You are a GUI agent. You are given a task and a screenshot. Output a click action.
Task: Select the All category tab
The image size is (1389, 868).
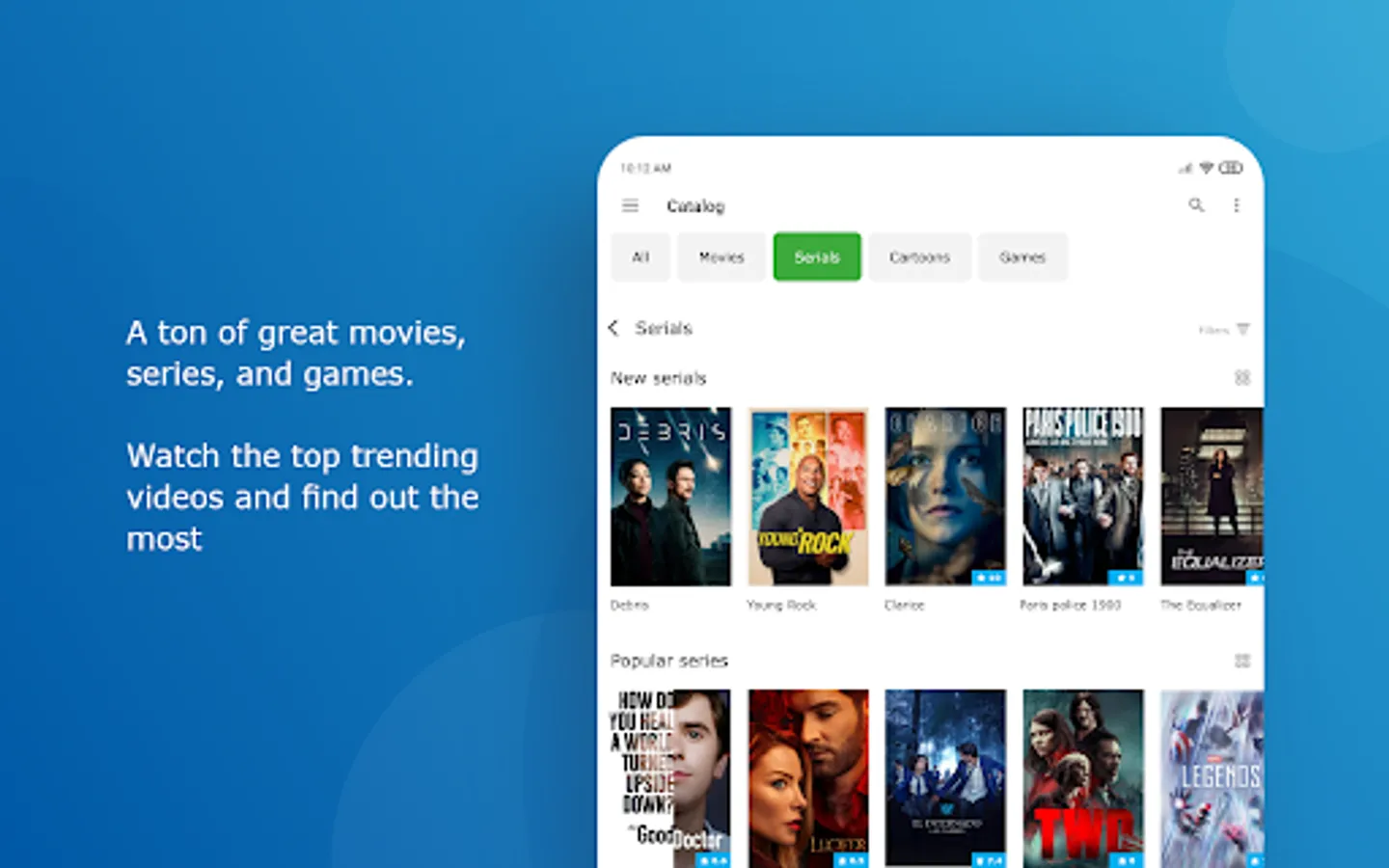click(640, 257)
